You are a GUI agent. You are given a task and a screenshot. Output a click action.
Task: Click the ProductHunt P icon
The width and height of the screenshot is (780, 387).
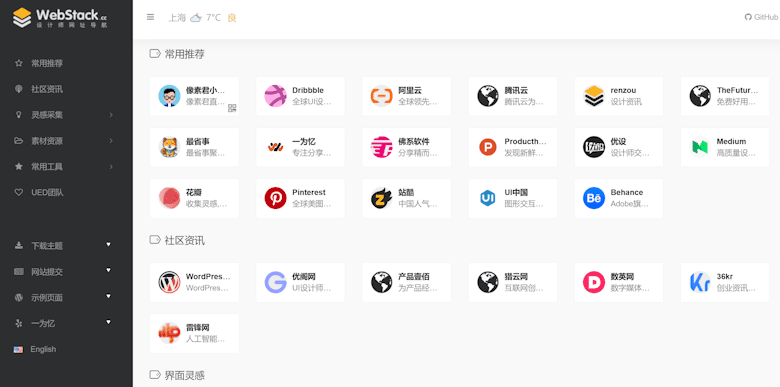coord(488,147)
